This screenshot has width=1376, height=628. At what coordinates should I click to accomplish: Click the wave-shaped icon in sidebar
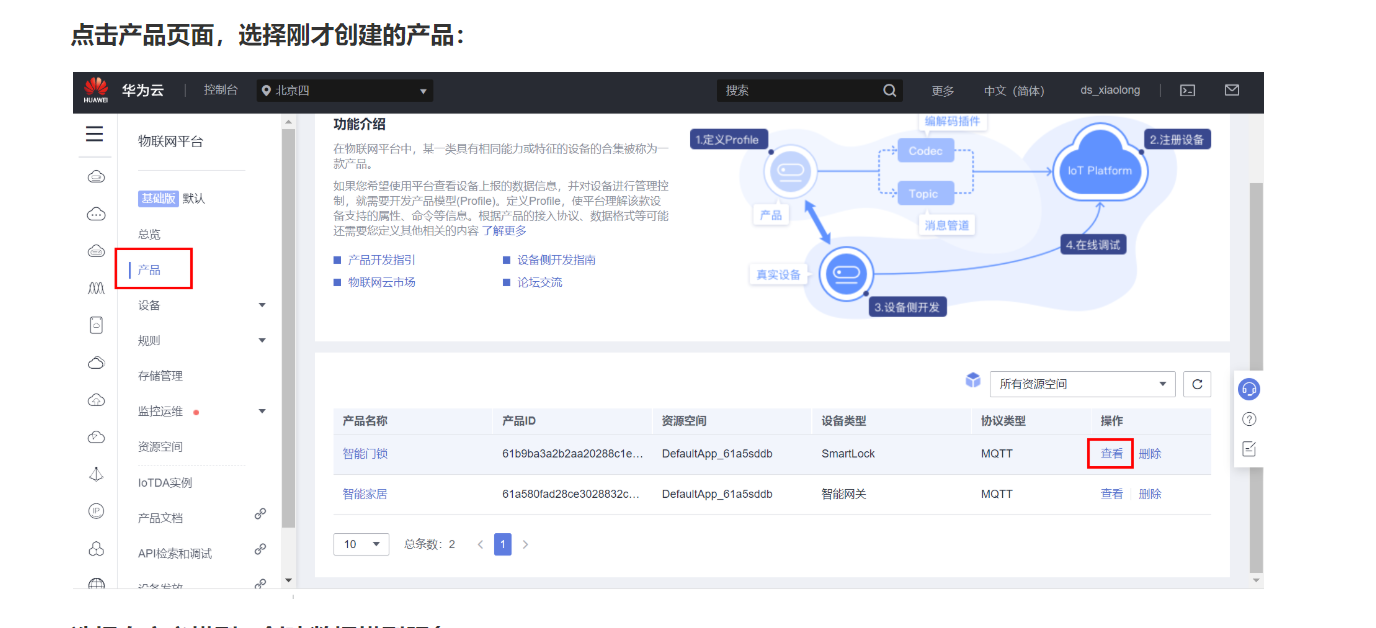(x=96, y=288)
